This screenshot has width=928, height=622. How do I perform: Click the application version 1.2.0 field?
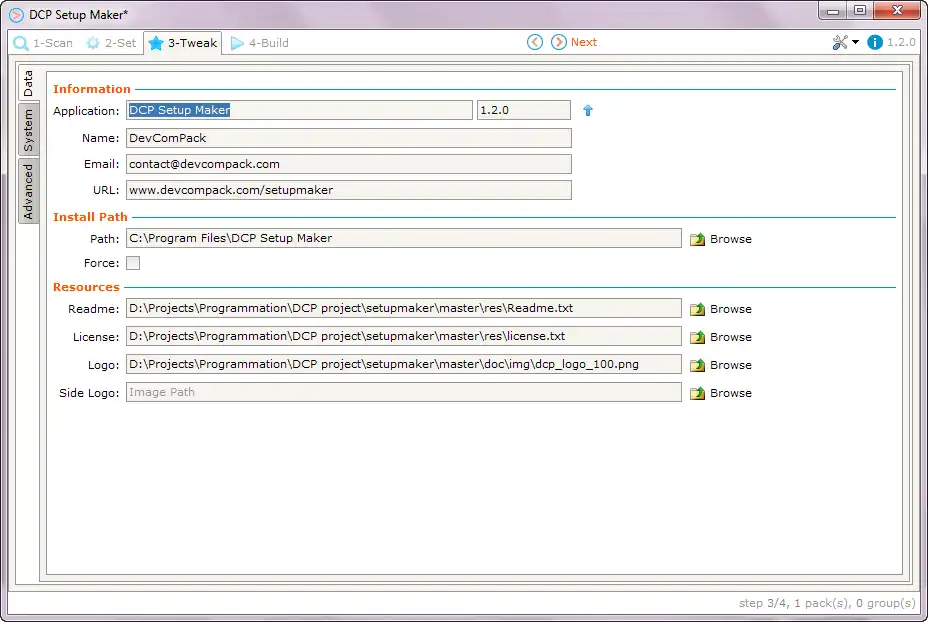524,110
